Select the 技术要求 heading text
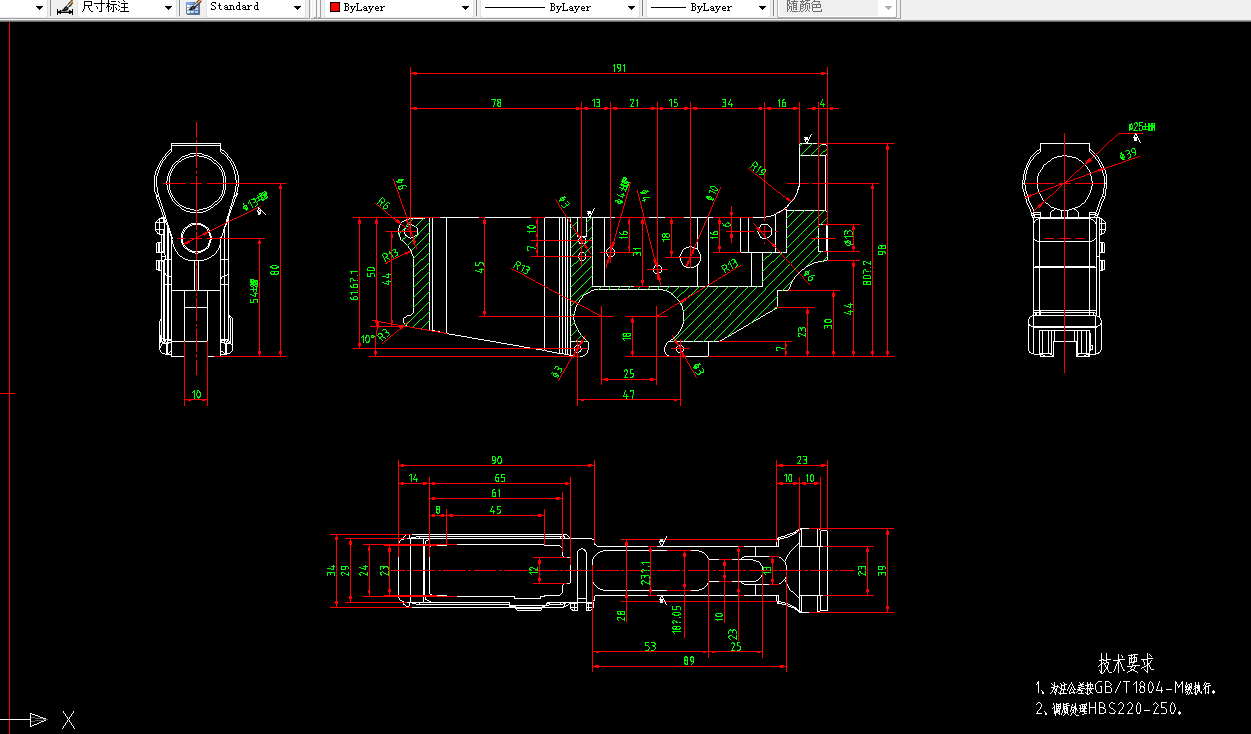Image resolution: width=1251 pixels, height=734 pixels. (1126, 664)
